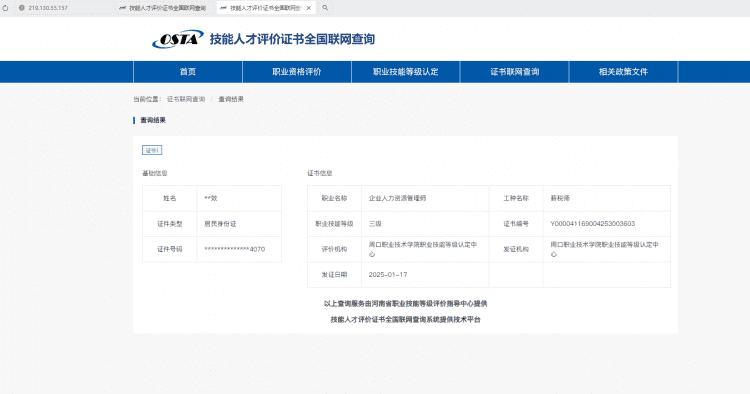The width and height of the screenshot is (750, 394).
Task: Open the 职业技能等级认定 navigation item
Action: [x=406, y=72]
